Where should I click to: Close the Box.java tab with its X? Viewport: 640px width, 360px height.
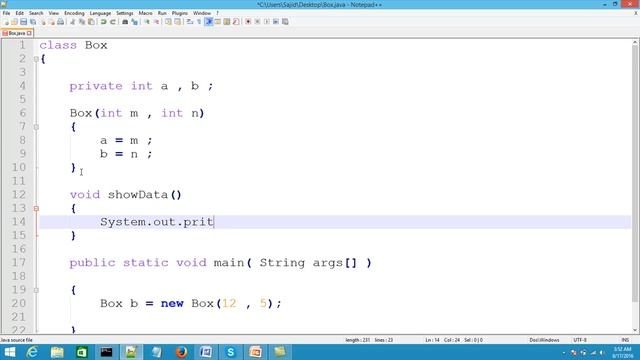pos(29,33)
